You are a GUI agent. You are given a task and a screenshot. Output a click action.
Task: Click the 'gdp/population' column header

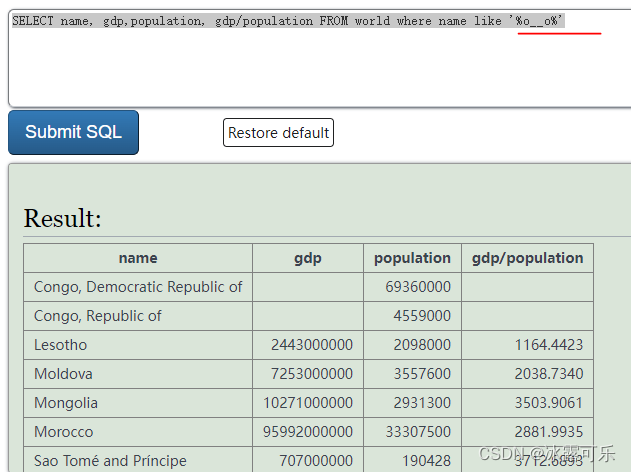tap(528, 258)
